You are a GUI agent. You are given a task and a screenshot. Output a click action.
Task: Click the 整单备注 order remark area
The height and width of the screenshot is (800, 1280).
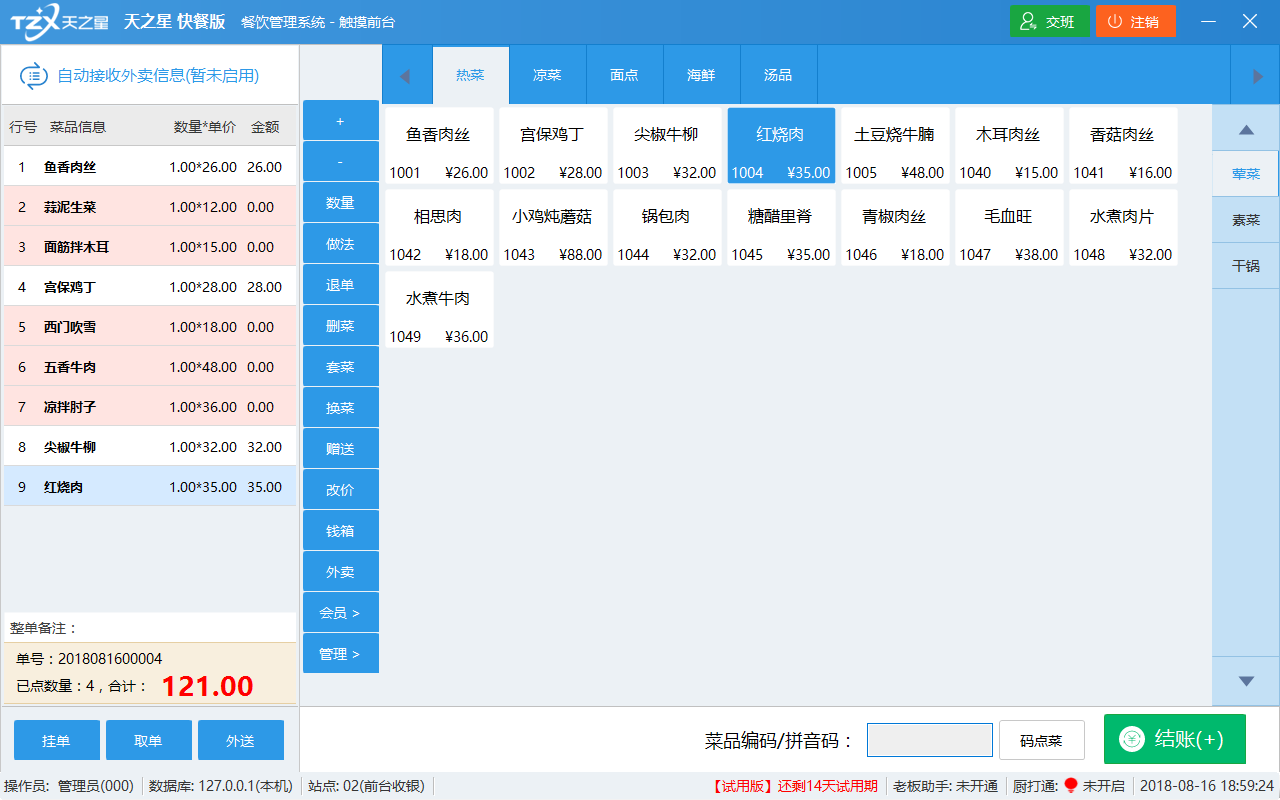pyautogui.click(x=150, y=628)
